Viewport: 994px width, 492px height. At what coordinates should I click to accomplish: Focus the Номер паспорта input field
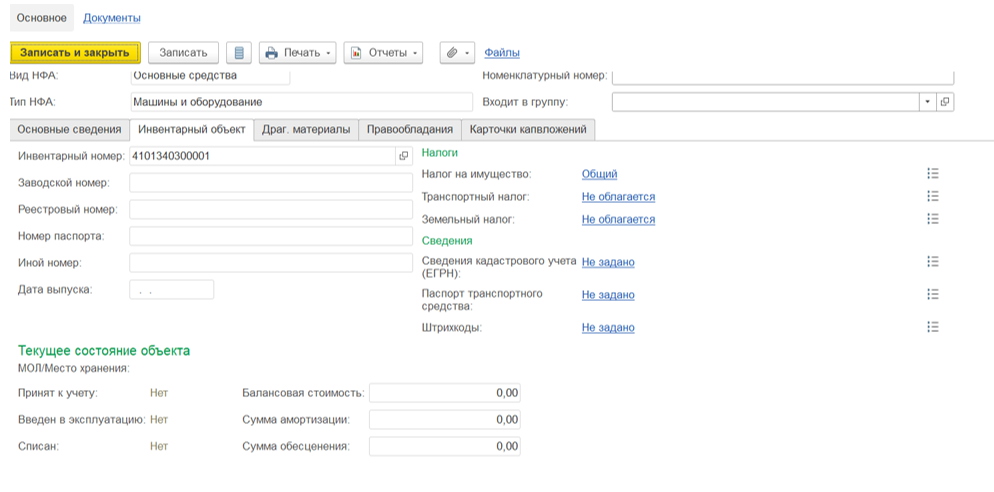(271, 236)
